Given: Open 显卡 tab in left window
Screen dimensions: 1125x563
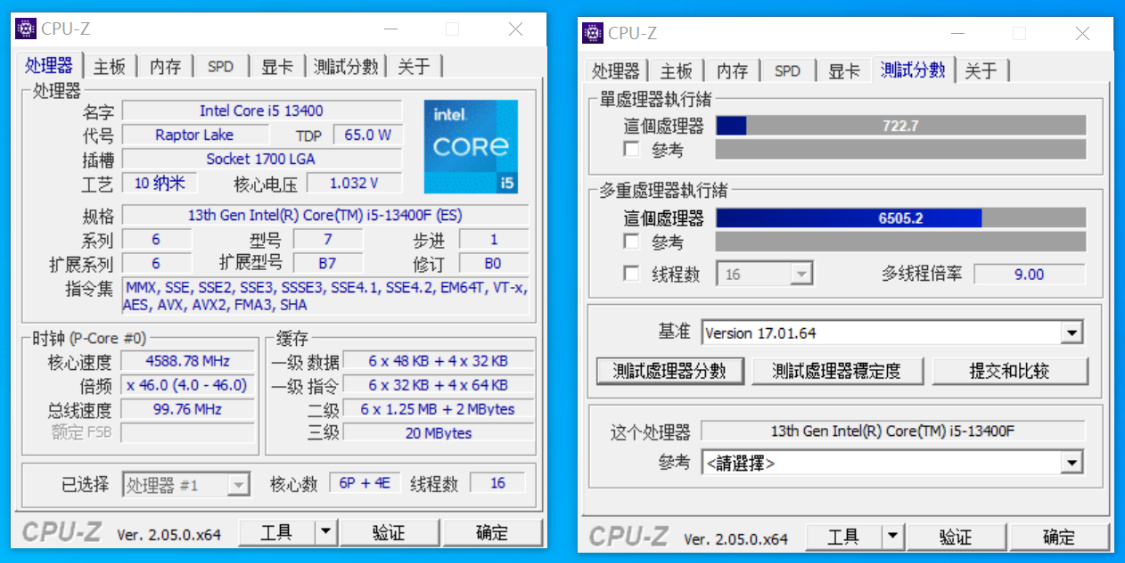Looking at the screenshot, I should pos(277,67).
